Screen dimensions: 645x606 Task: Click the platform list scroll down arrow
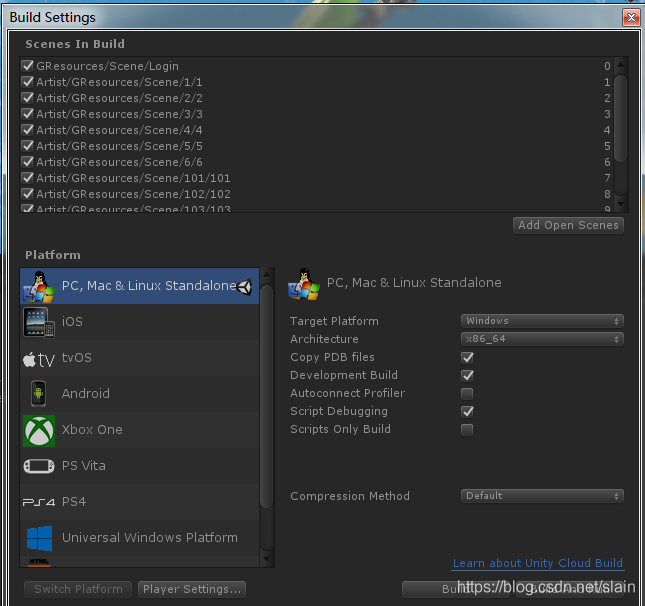point(267,560)
